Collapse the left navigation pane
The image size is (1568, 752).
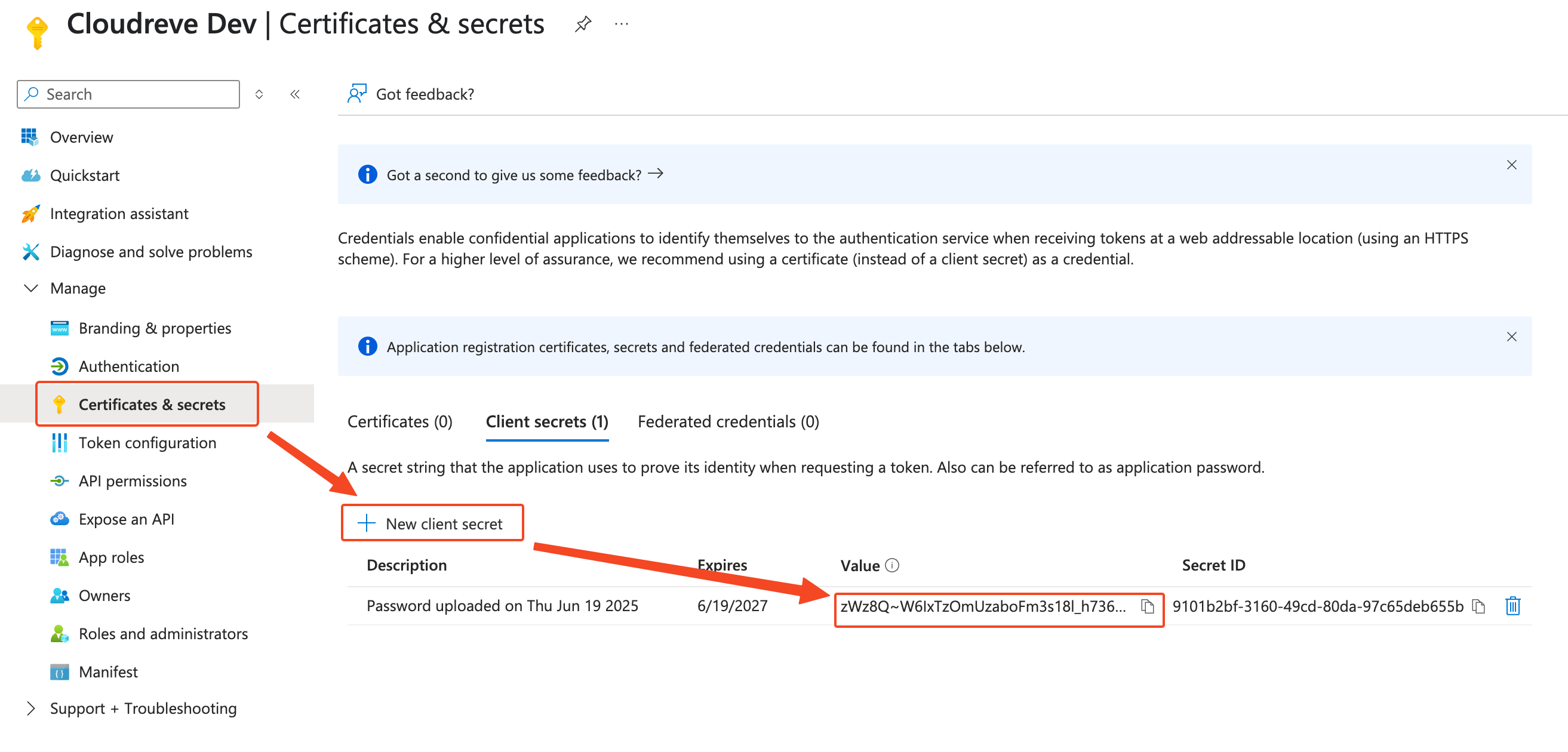tap(294, 94)
